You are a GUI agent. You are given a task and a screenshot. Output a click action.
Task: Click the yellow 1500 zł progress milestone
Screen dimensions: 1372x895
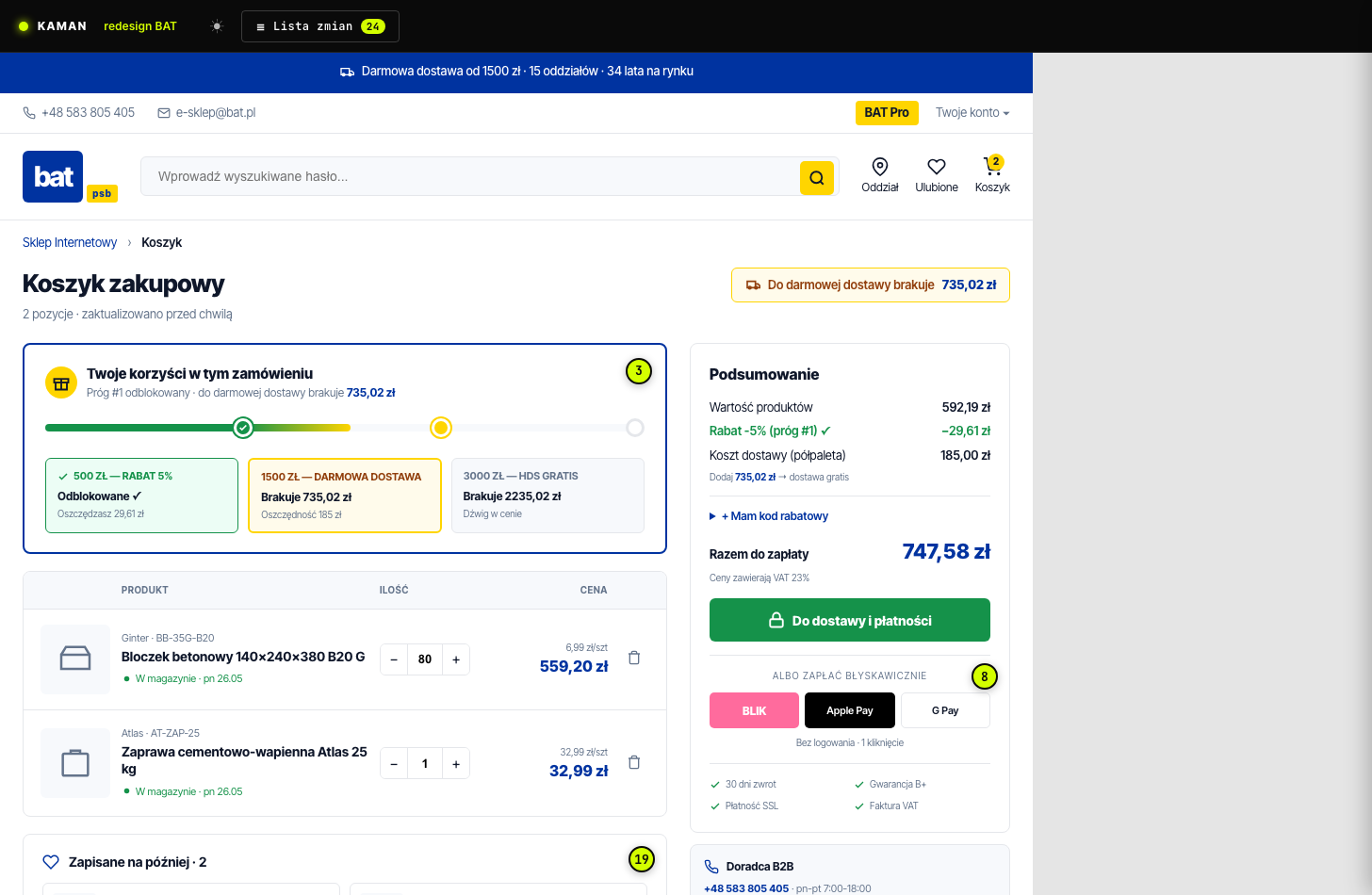pos(441,428)
